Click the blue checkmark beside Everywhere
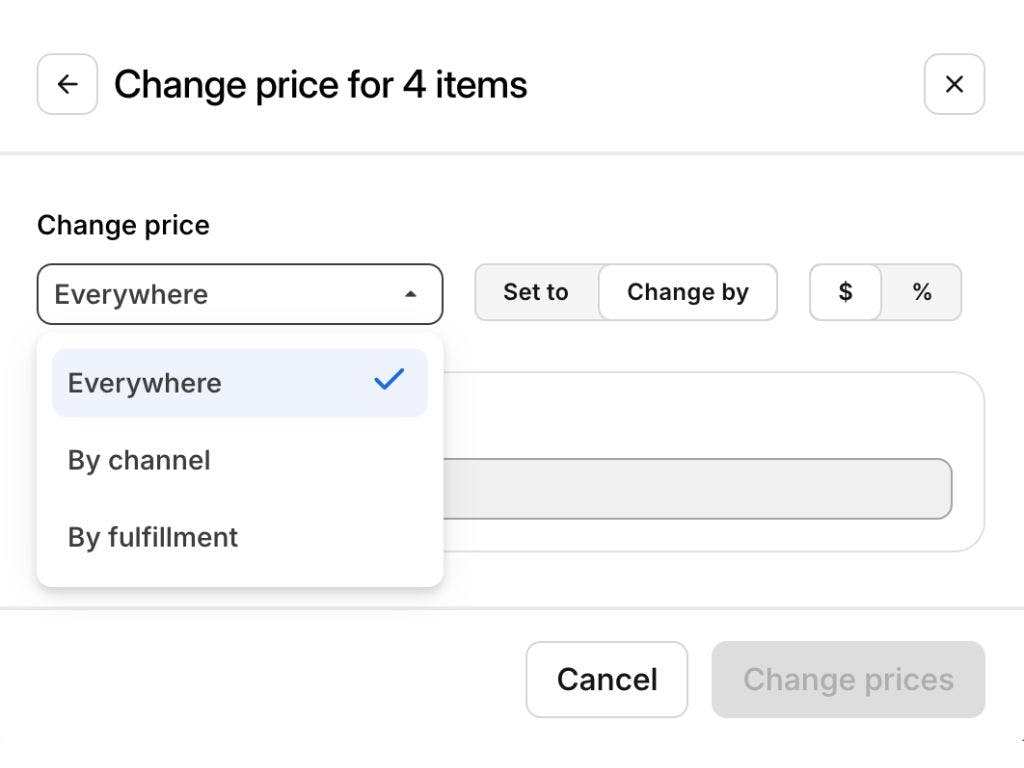Image resolution: width=1024 pixels, height=768 pixels. 389,380
